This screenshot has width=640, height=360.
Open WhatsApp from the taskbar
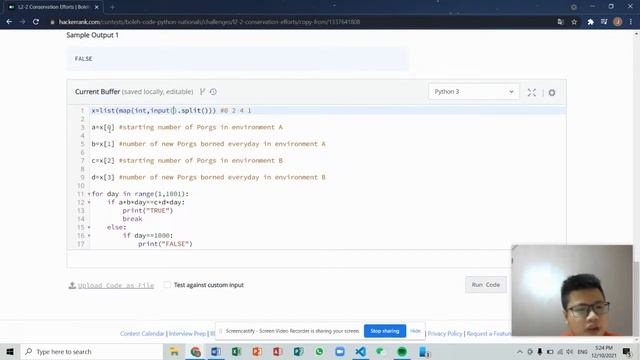(x=319, y=351)
